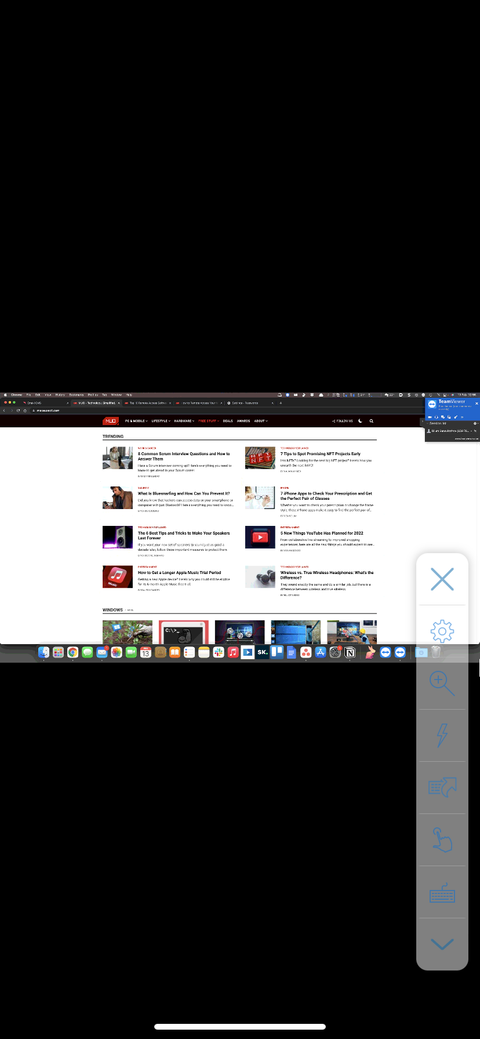The height and width of the screenshot is (1039, 480).
Task: Expand the PC & MOBILE nav menu
Action: (136, 421)
